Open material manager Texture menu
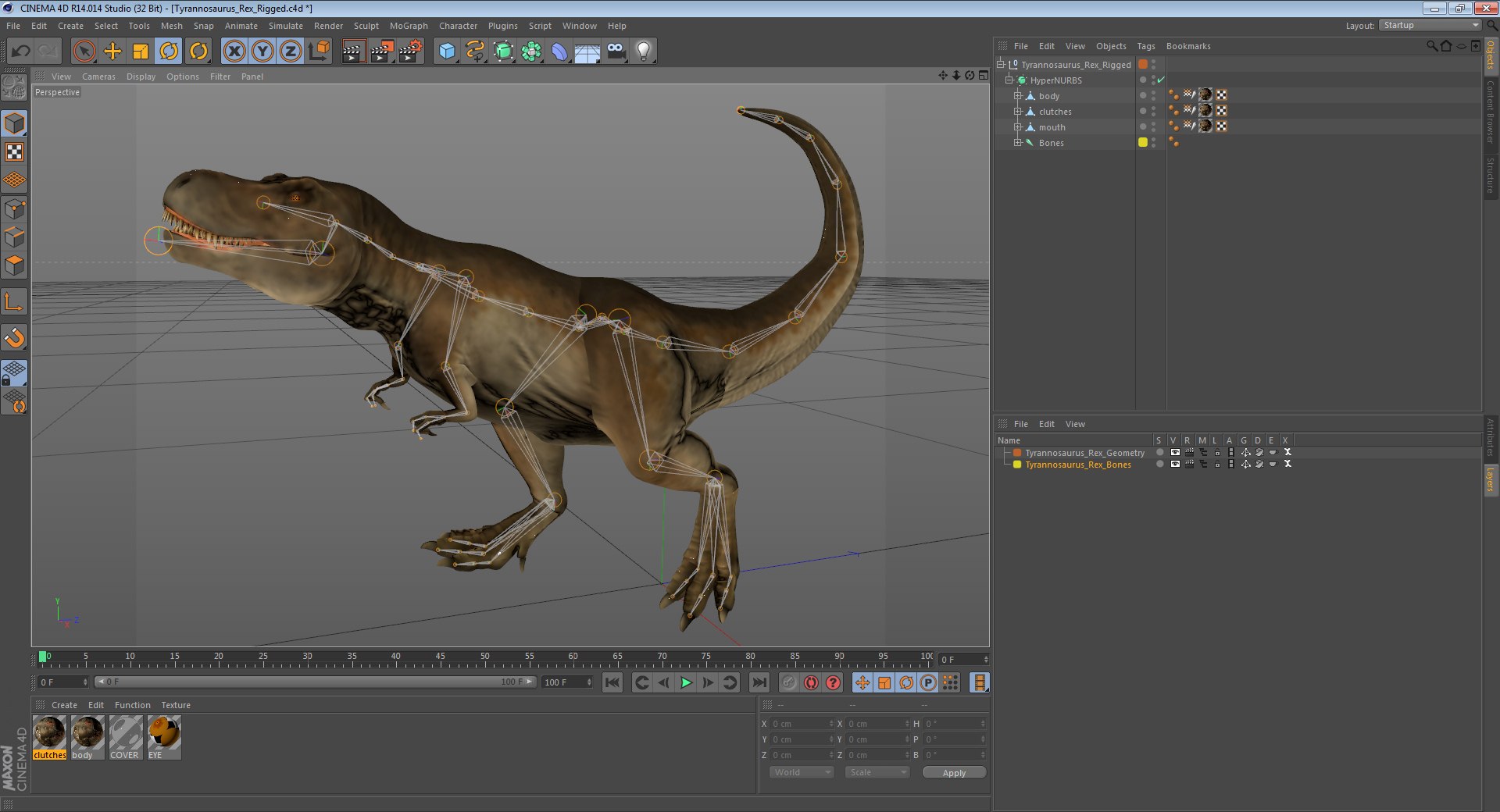The width and height of the screenshot is (1500, 812). [176, 705]
